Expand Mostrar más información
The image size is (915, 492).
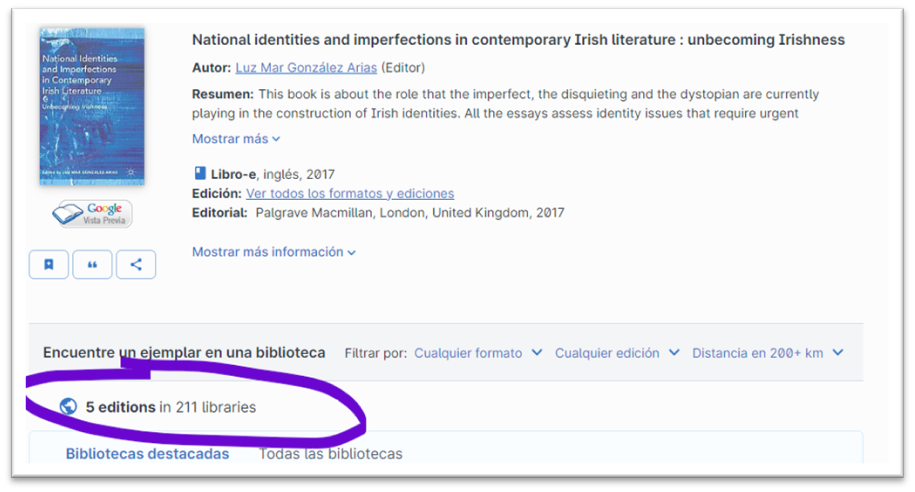tap(274, 252)
